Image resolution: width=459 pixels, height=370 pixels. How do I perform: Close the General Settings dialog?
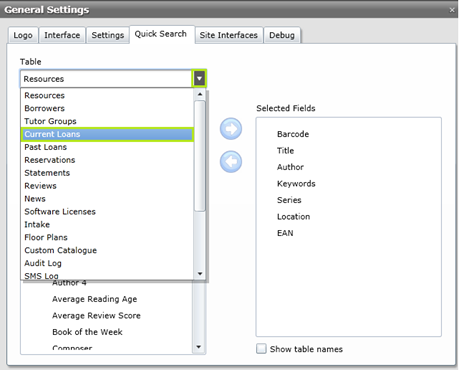tap(452, 10)
